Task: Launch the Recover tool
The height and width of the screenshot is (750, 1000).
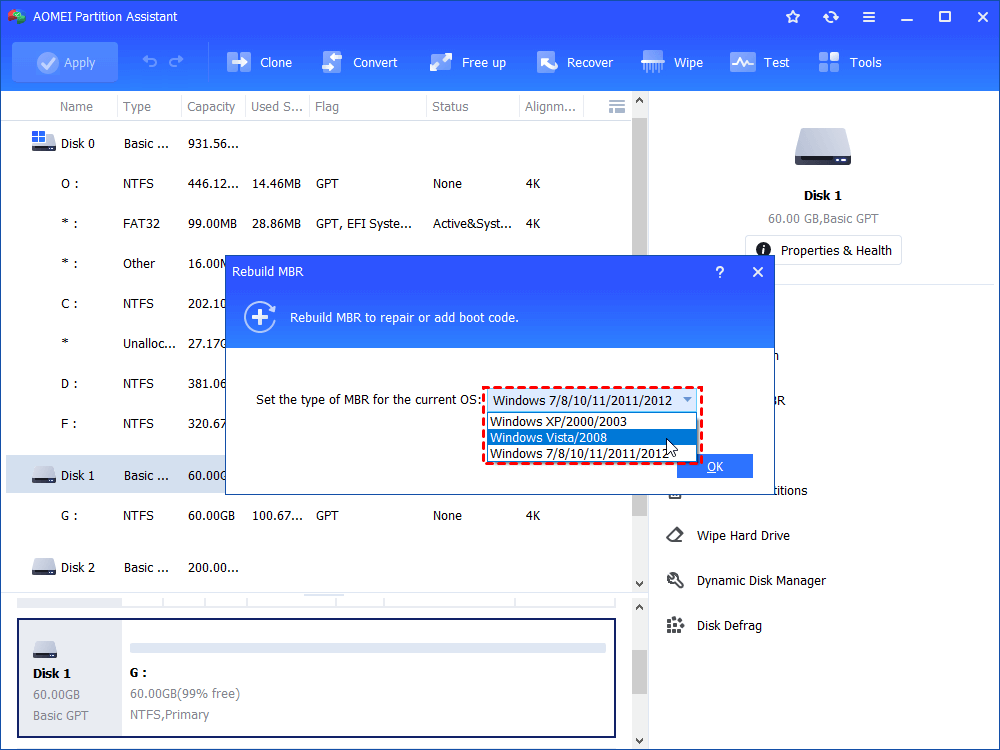Action: point(547,62)
